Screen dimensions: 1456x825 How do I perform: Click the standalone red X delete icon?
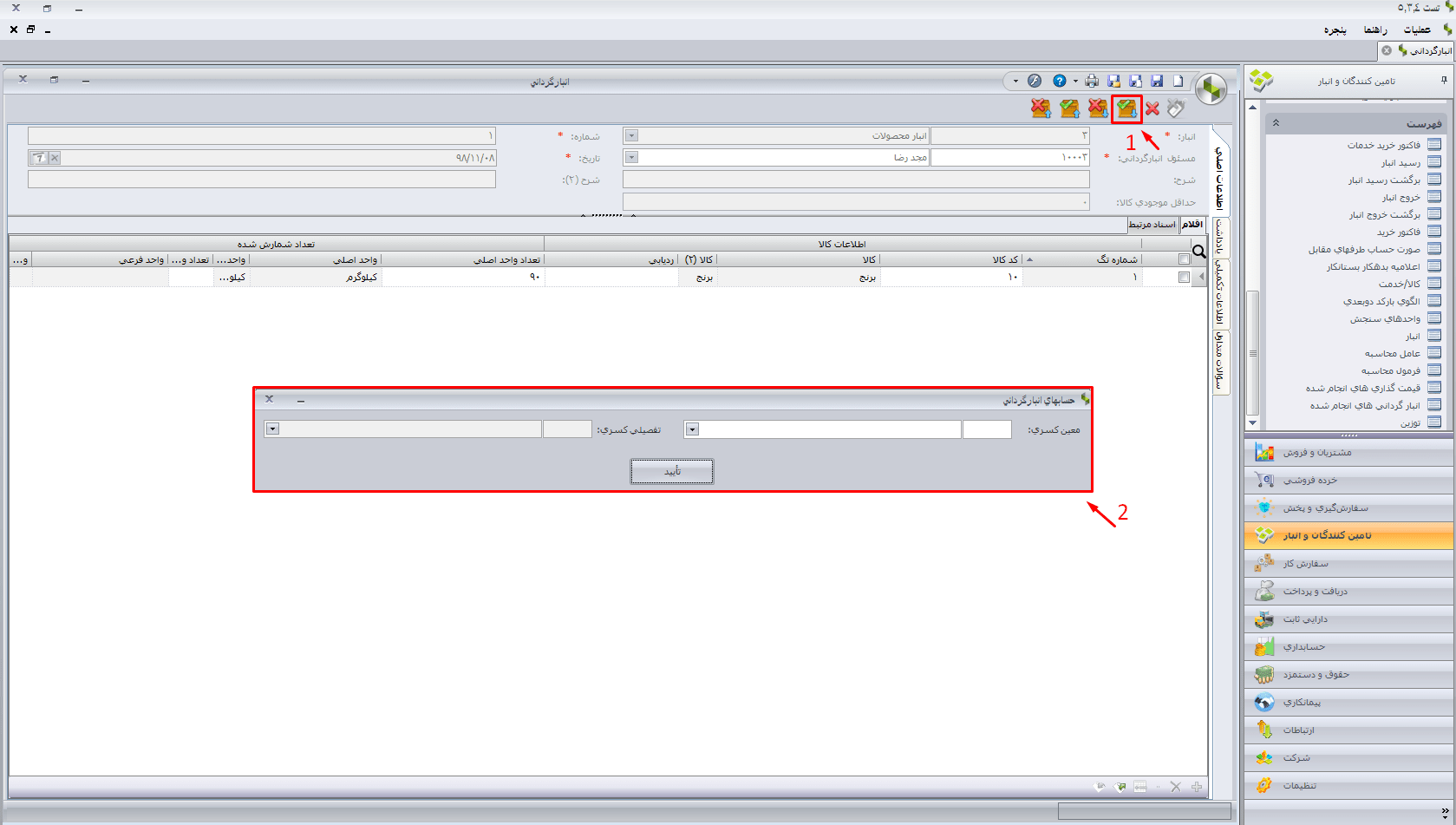click(1152, 108)
